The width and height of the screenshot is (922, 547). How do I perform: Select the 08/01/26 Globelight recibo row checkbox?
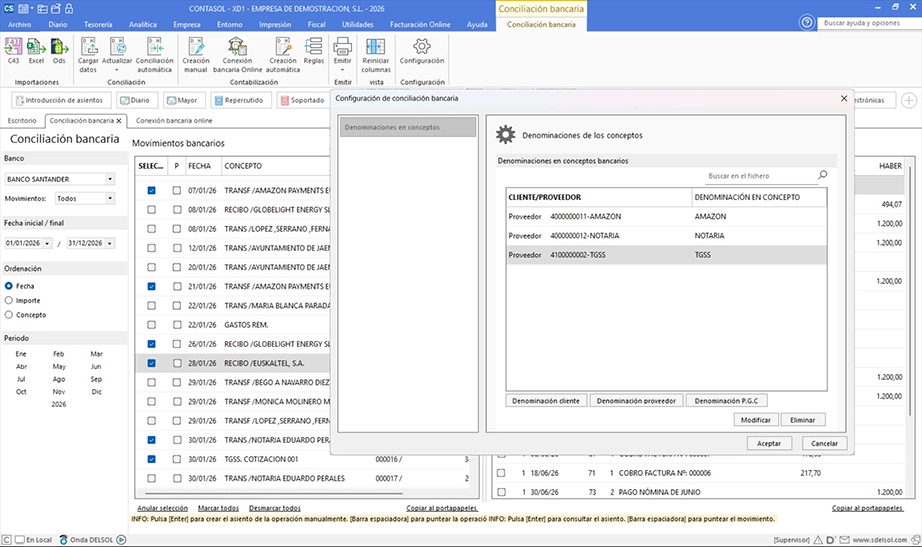tap(152, 209)
